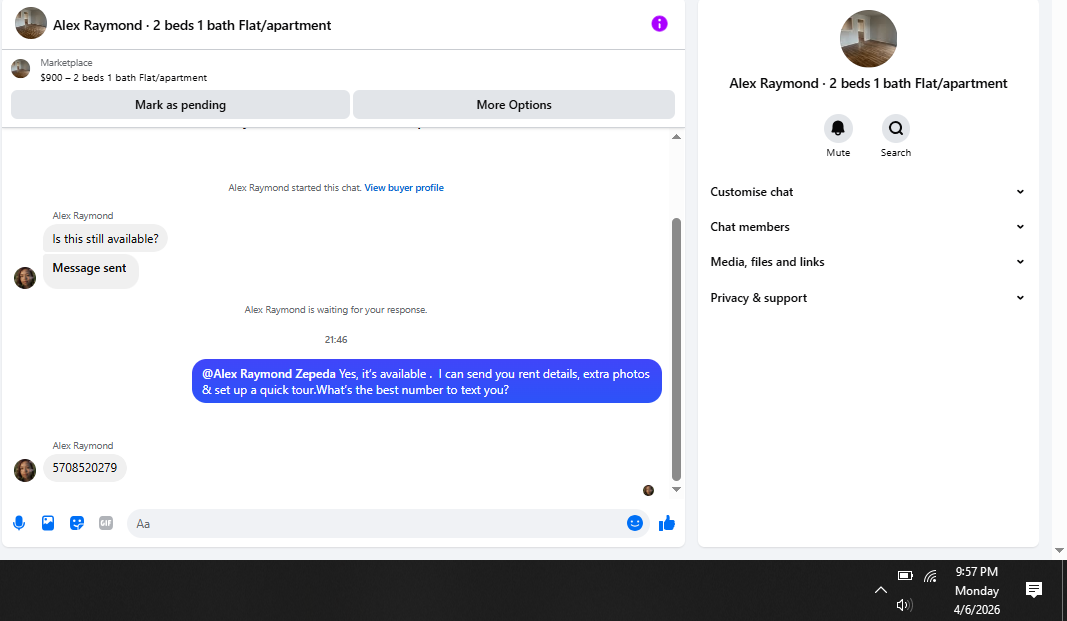This screenshot has width=1067, height=621.
Task: Click the info panel title text
Action: (x=868, y=83)
